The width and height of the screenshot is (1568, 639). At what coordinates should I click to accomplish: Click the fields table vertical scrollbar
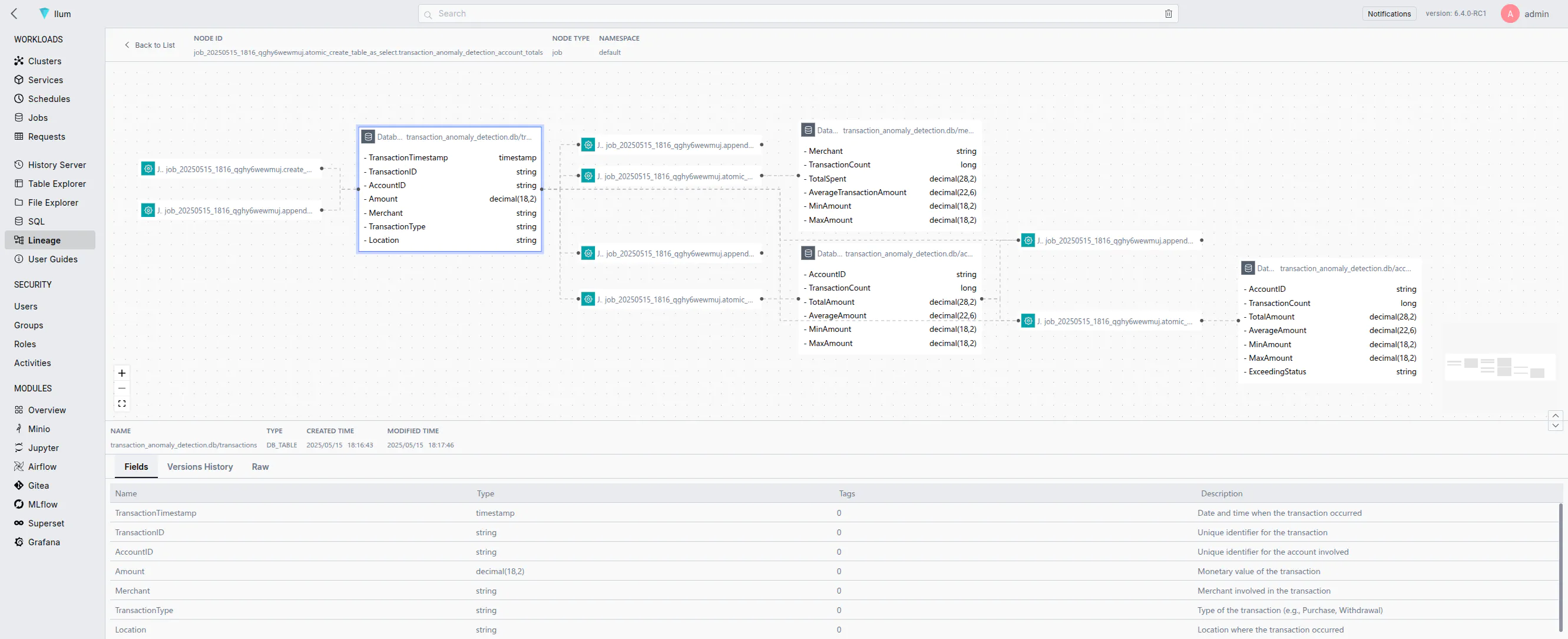[1560, 566]
